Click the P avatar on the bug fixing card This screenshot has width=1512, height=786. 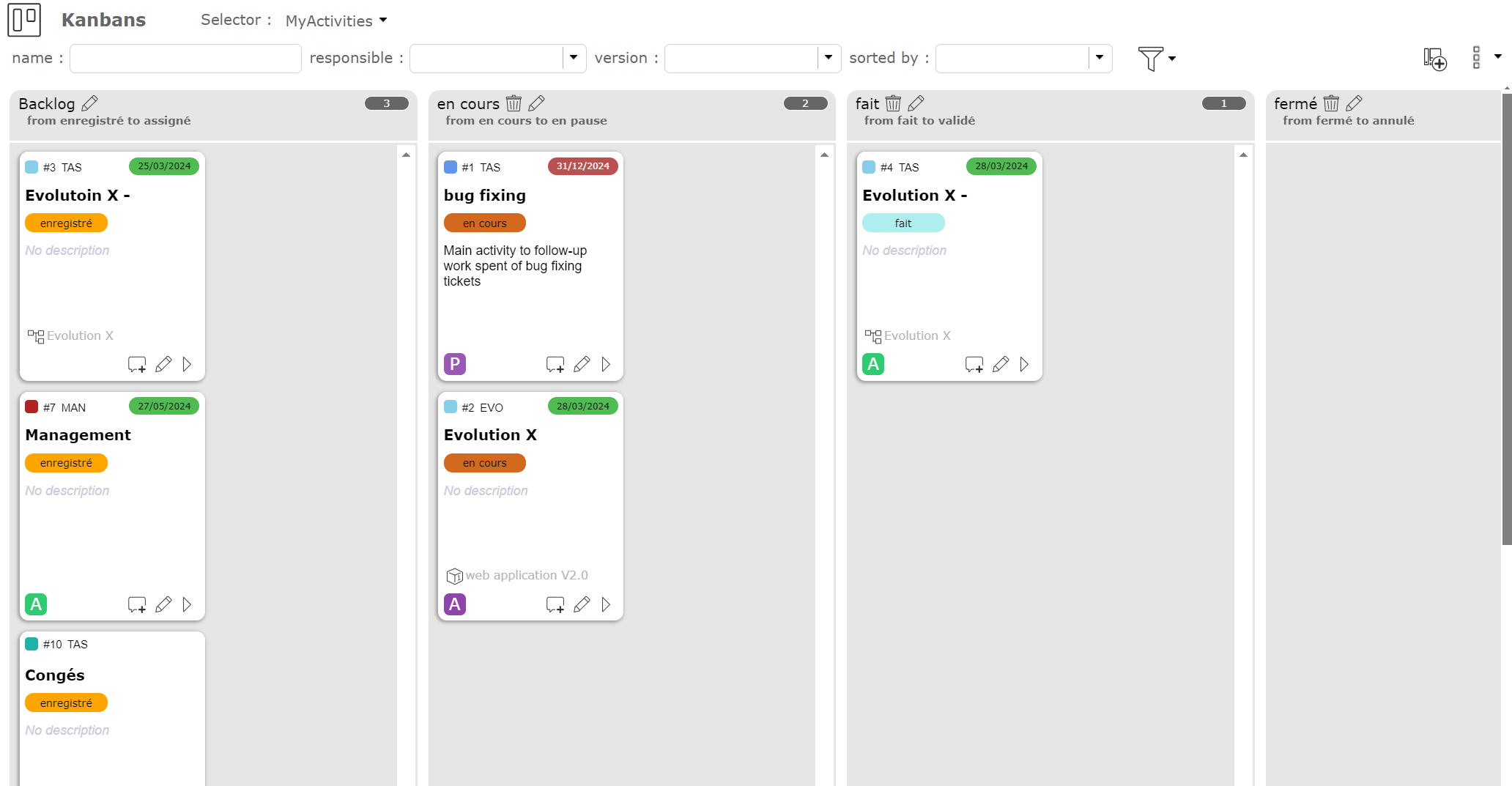point(455,363)
